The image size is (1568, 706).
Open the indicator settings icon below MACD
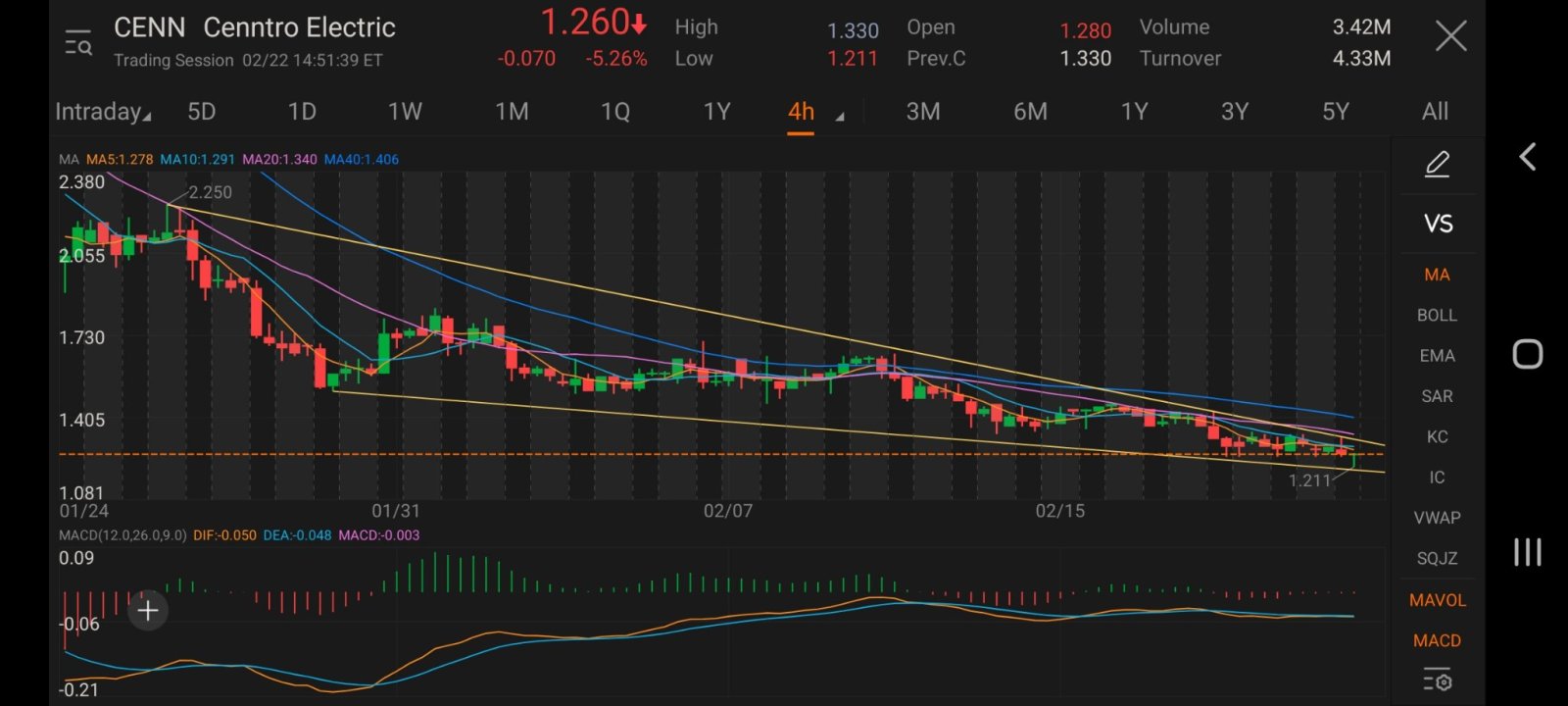1437,680
